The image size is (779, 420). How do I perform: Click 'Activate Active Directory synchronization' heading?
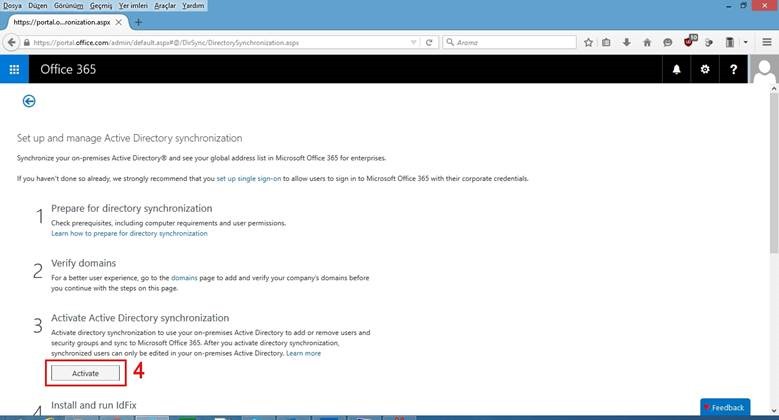(140, 318)
